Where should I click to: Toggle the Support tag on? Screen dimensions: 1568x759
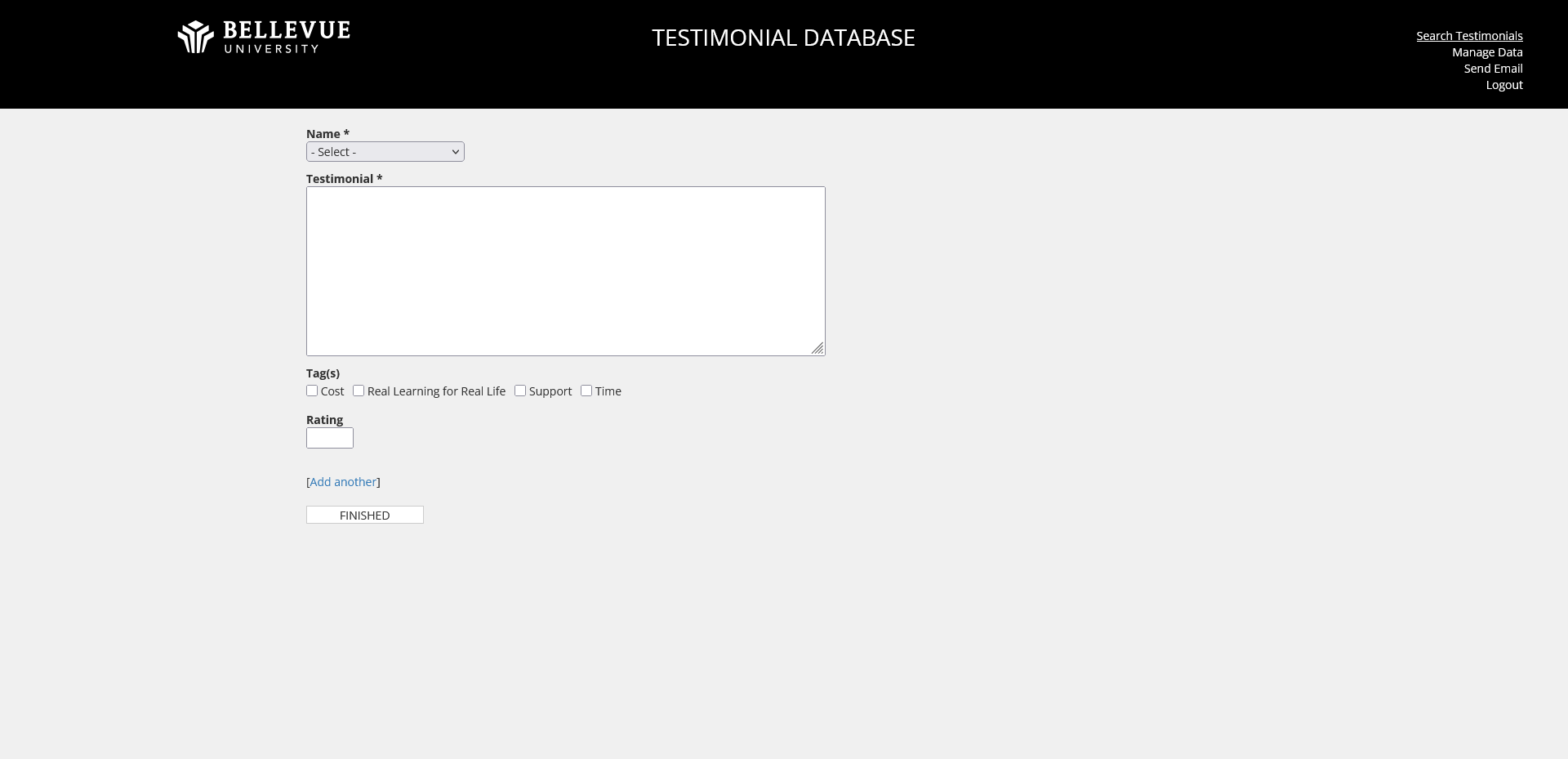[520, 391]
